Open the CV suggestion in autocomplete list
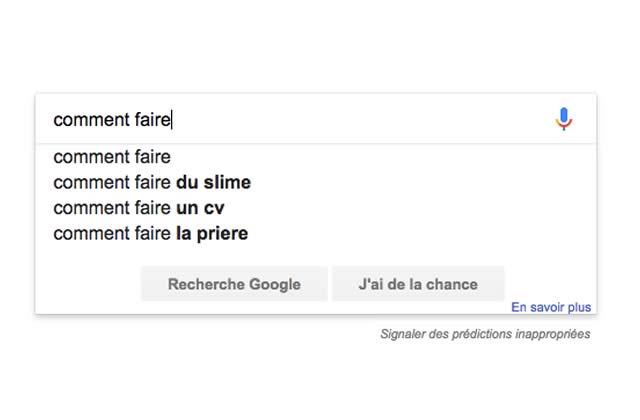The width and height of the screenshot is (640, 420). [145, 208]
